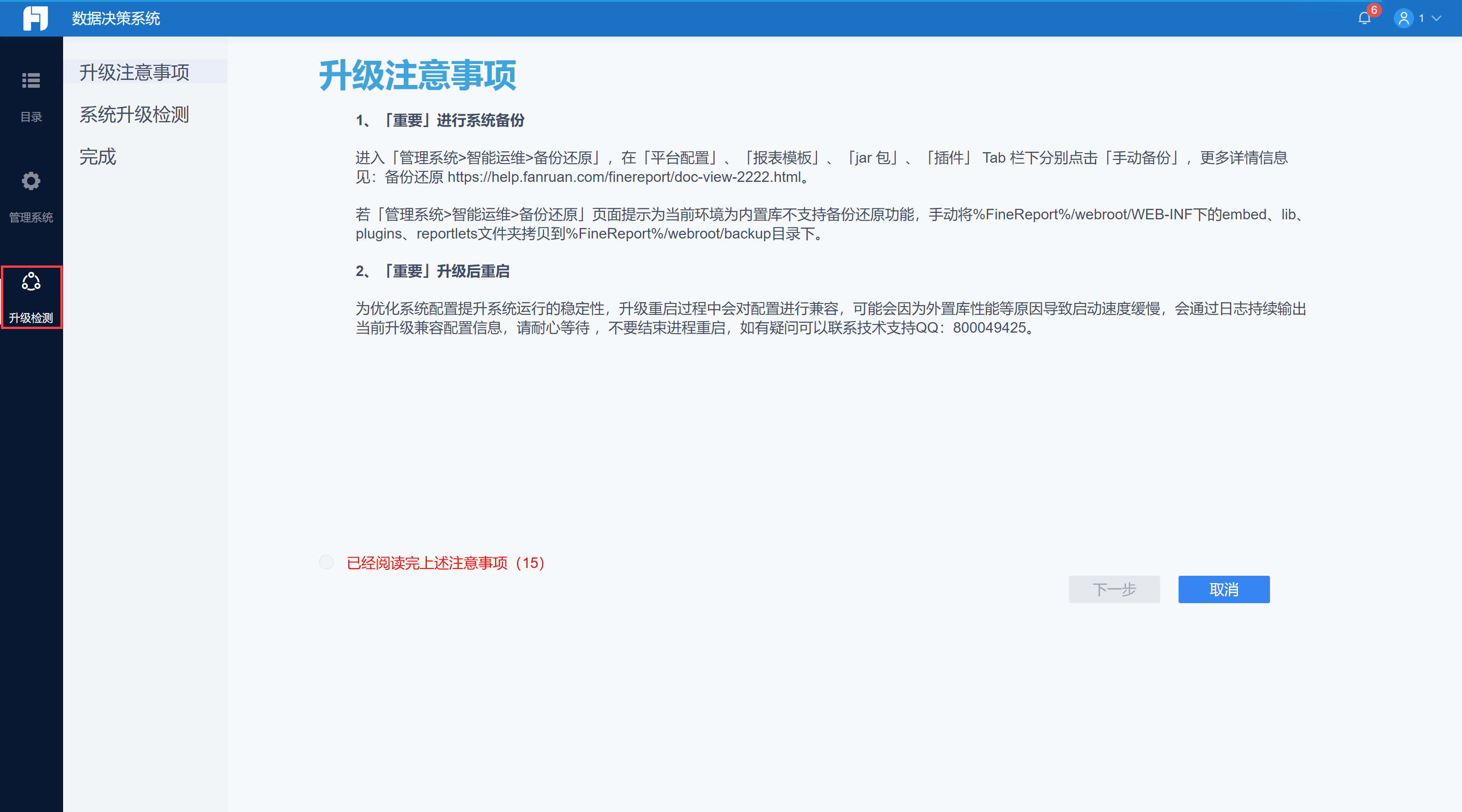Click 数据决策系统 title text
The width and height of the screenshot is (1462, 812).
point(116,19)
